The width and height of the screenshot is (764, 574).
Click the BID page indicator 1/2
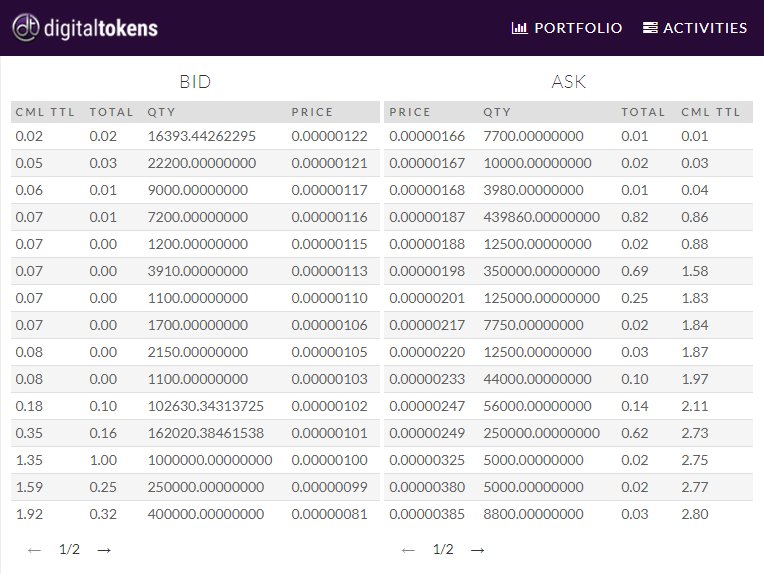tap(69, 550)
